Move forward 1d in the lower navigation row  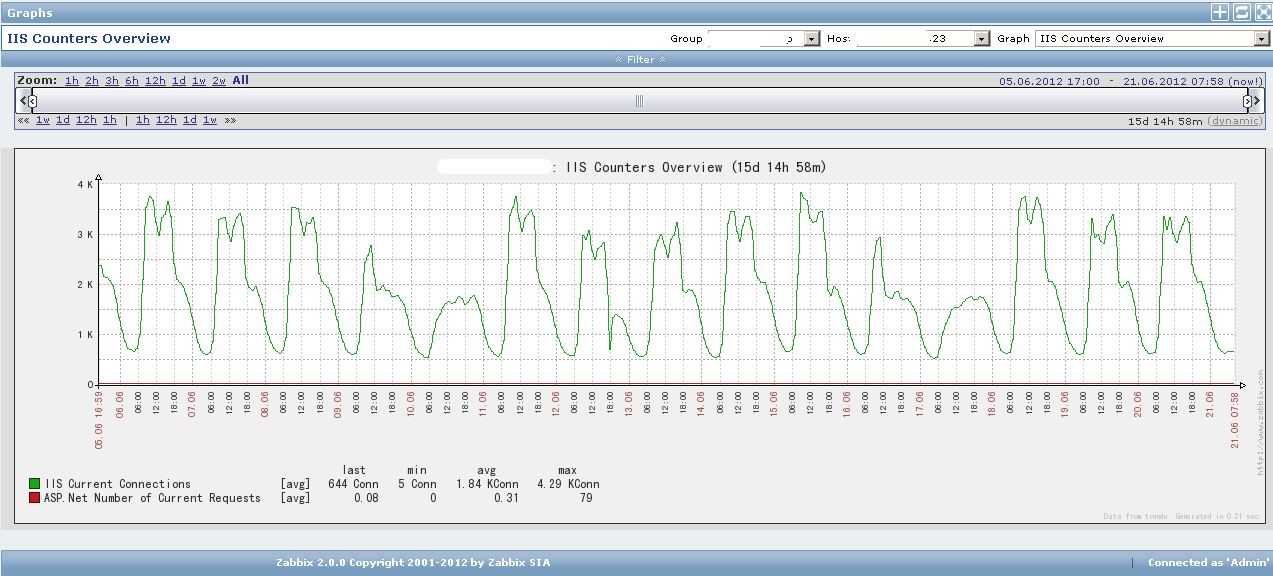(190, 120)
